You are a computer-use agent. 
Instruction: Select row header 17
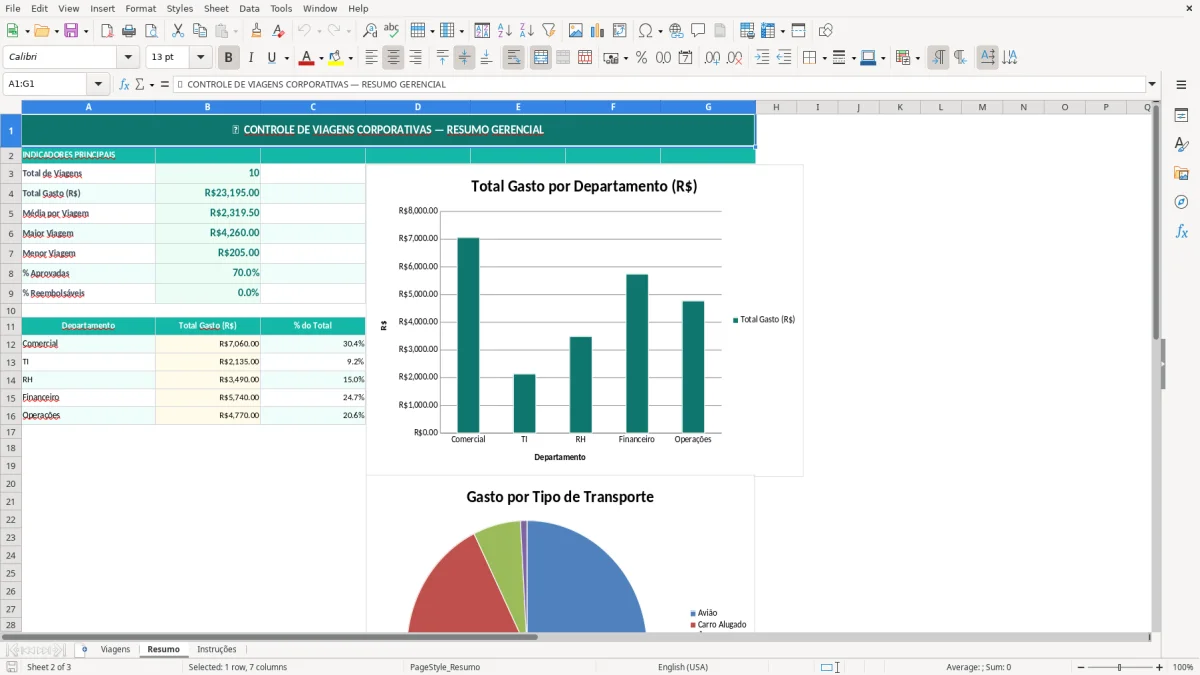pyautogui.click(x=10, y=432)
